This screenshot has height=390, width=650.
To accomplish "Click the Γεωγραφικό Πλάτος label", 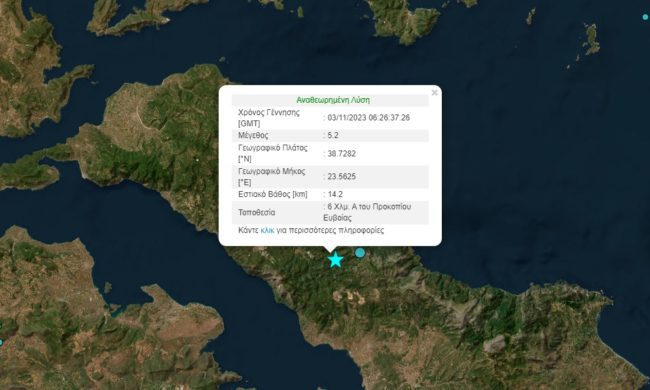I will 272,154.
